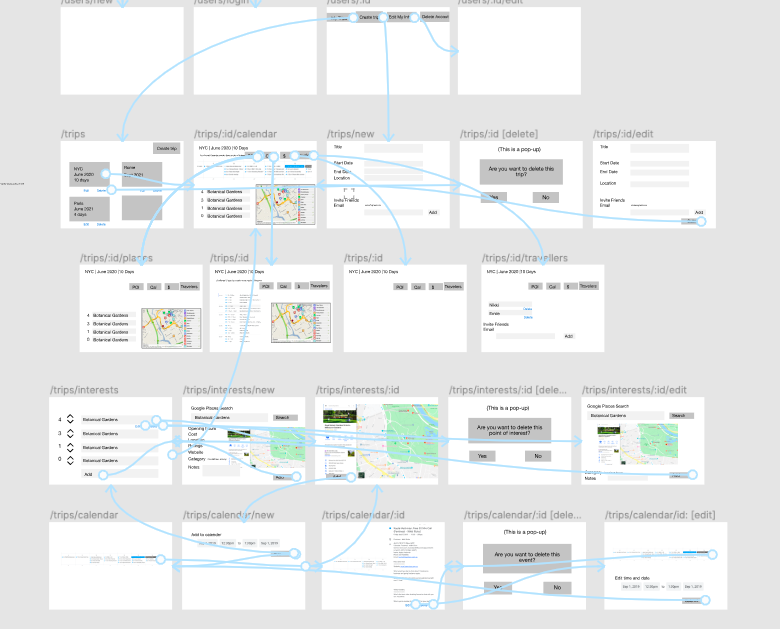Viewport: 780px width, 629px height.
Task: Select the /trips/:id/calendar frame label
Action: click(x=235, y=134)
